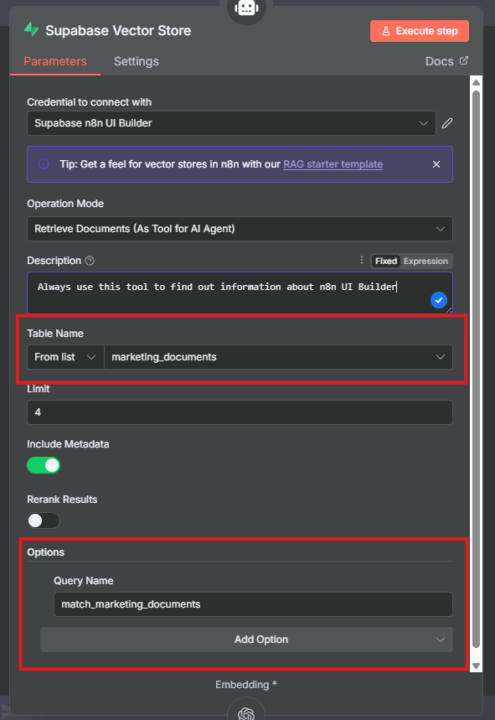
Task: Click the Supabase Vector Store title
Action: [x=118, y=30]
